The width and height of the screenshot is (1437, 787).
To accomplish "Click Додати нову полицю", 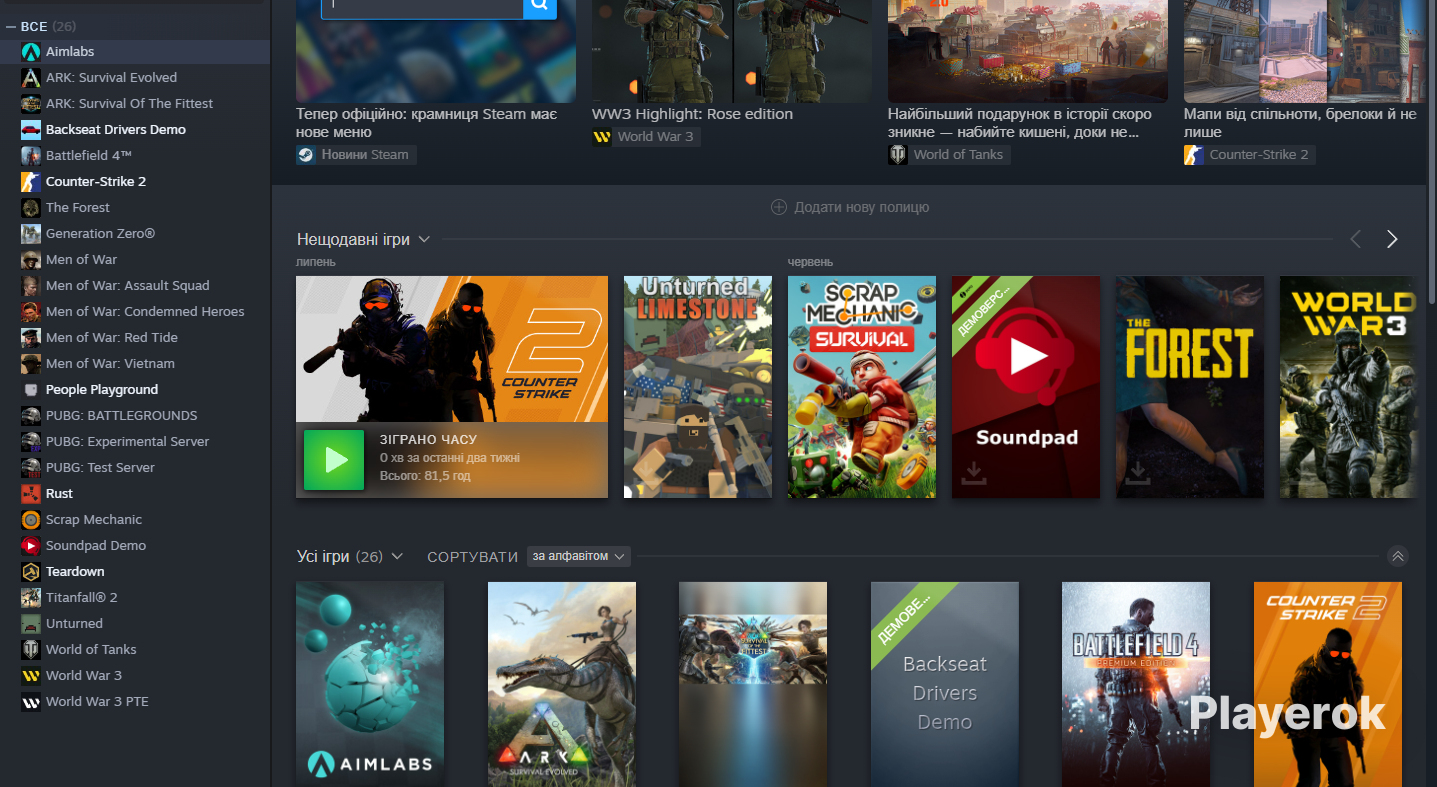I will tap(850, 207).
